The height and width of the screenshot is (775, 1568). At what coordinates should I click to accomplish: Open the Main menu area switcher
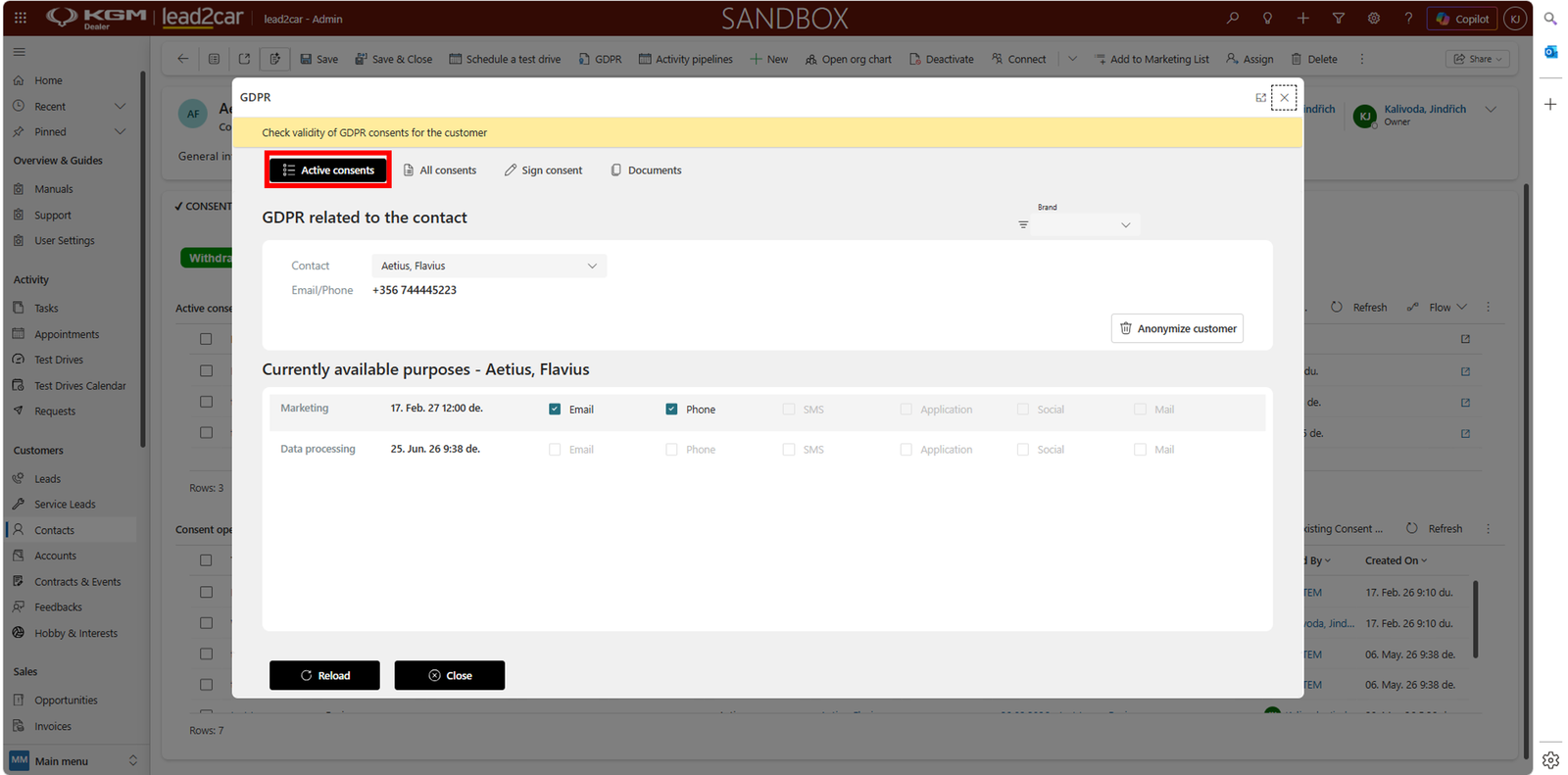74,760
